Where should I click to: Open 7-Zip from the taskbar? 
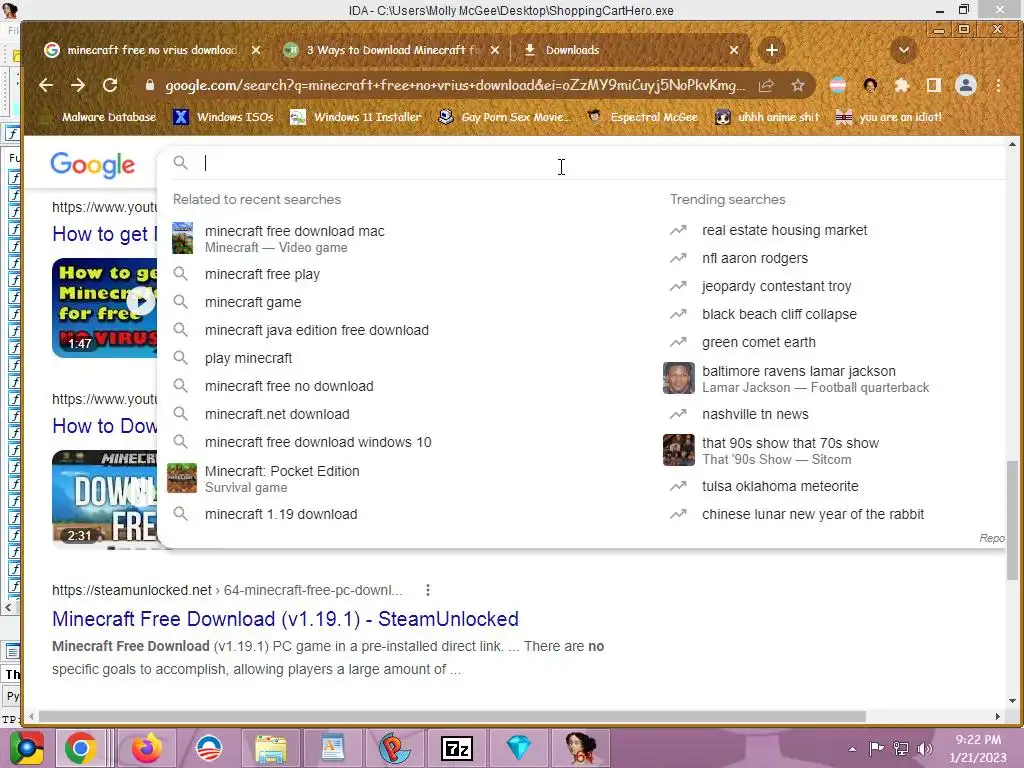[456, 748]
